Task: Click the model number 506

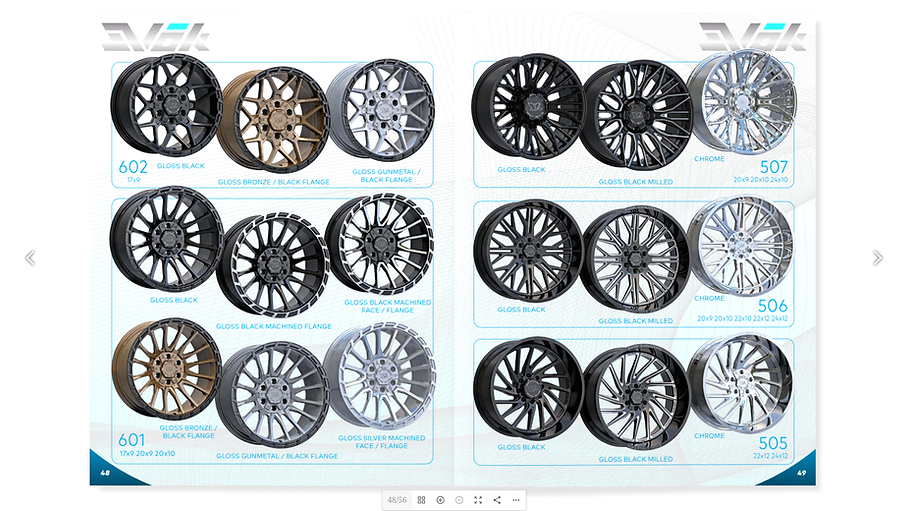Action: pyautogui.click(x=773, y=305)
